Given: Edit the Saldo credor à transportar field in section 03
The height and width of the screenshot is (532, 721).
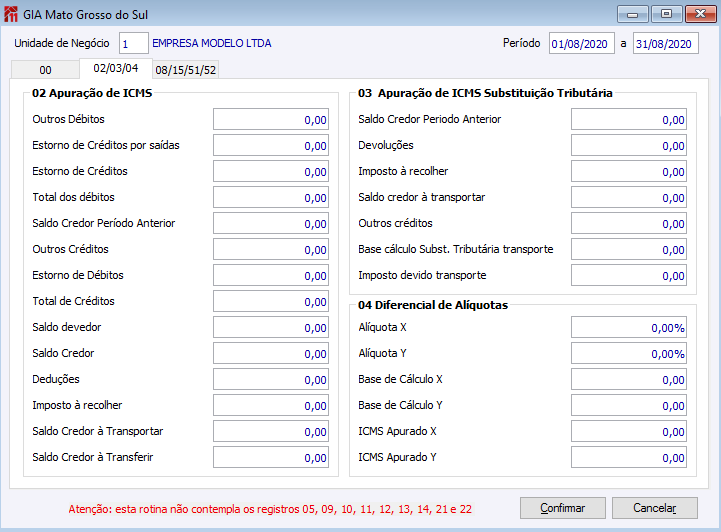Looking at the screenshot, I should coord(629,198).
